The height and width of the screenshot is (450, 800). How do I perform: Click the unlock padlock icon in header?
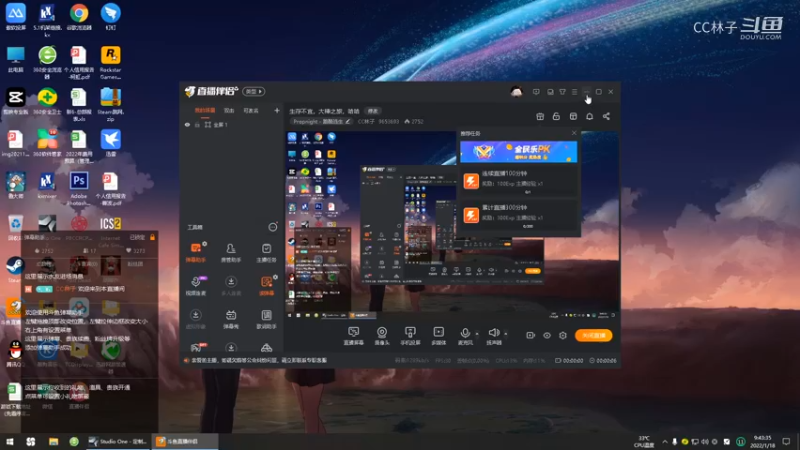[556, 116]
